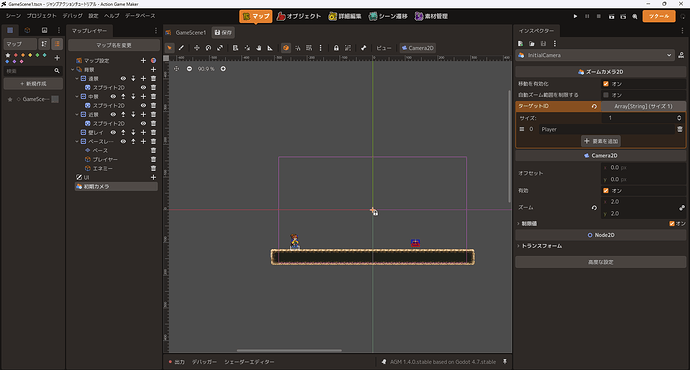This screenshot has height=370, width=690.
Task: Reset the ズーム property value
Action: (594, 208)
